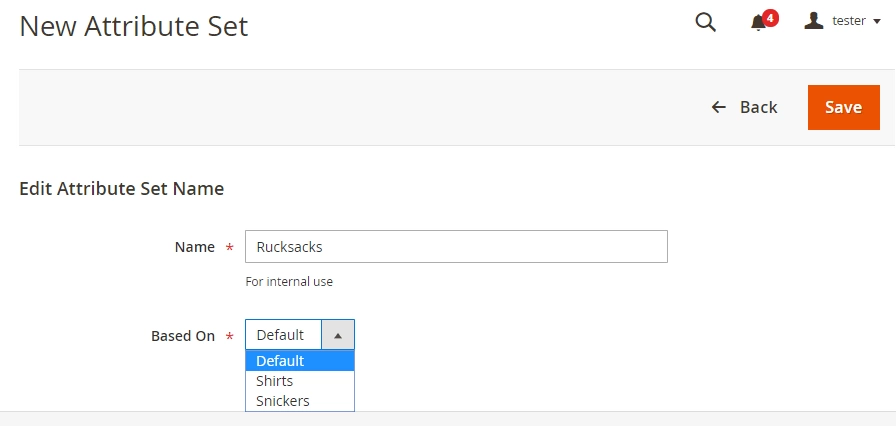Click the 'Edit Attribute Set Name' heading
The image size is (896, 426).
click(122, 188)
